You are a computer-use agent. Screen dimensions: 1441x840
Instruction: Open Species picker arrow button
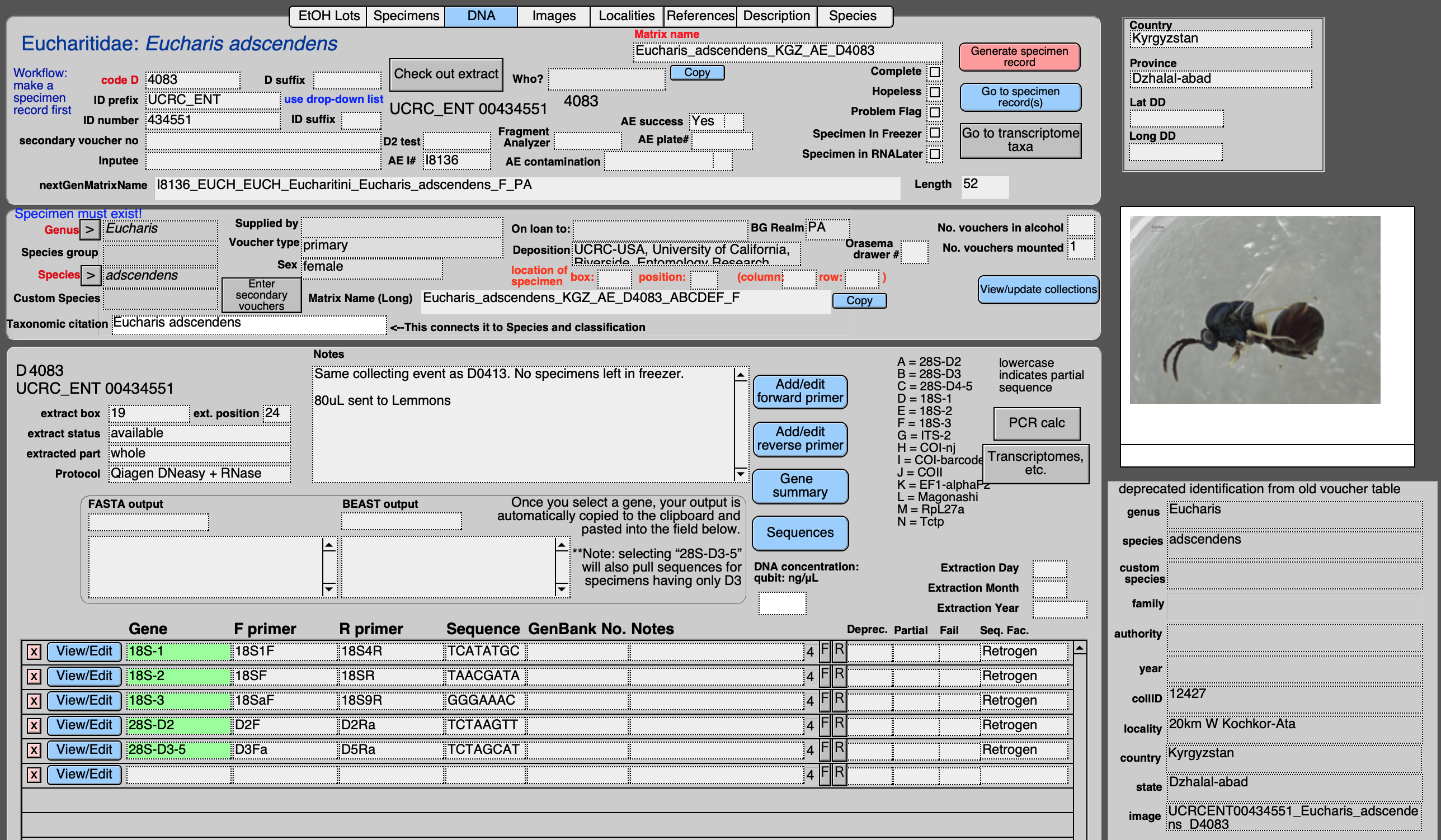(91, 276)
